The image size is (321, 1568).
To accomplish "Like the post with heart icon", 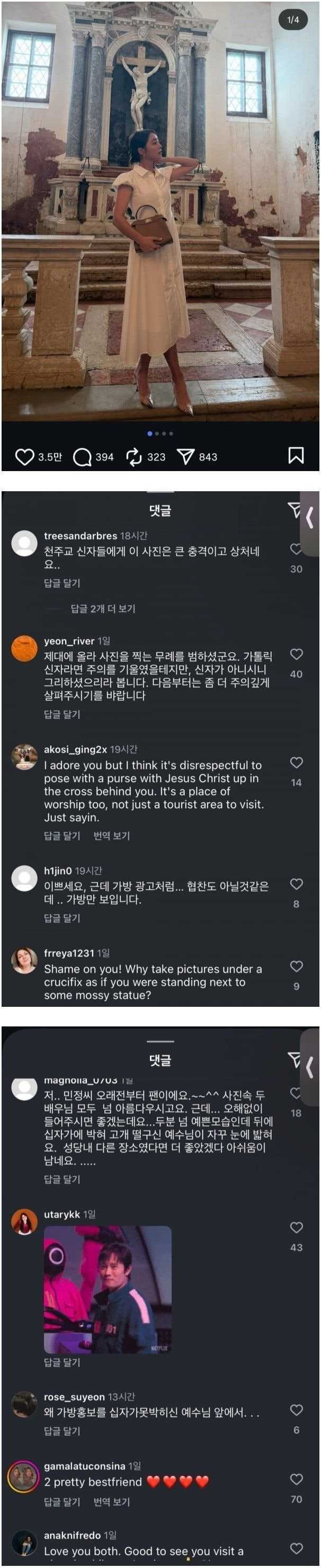I will point(24,457).
